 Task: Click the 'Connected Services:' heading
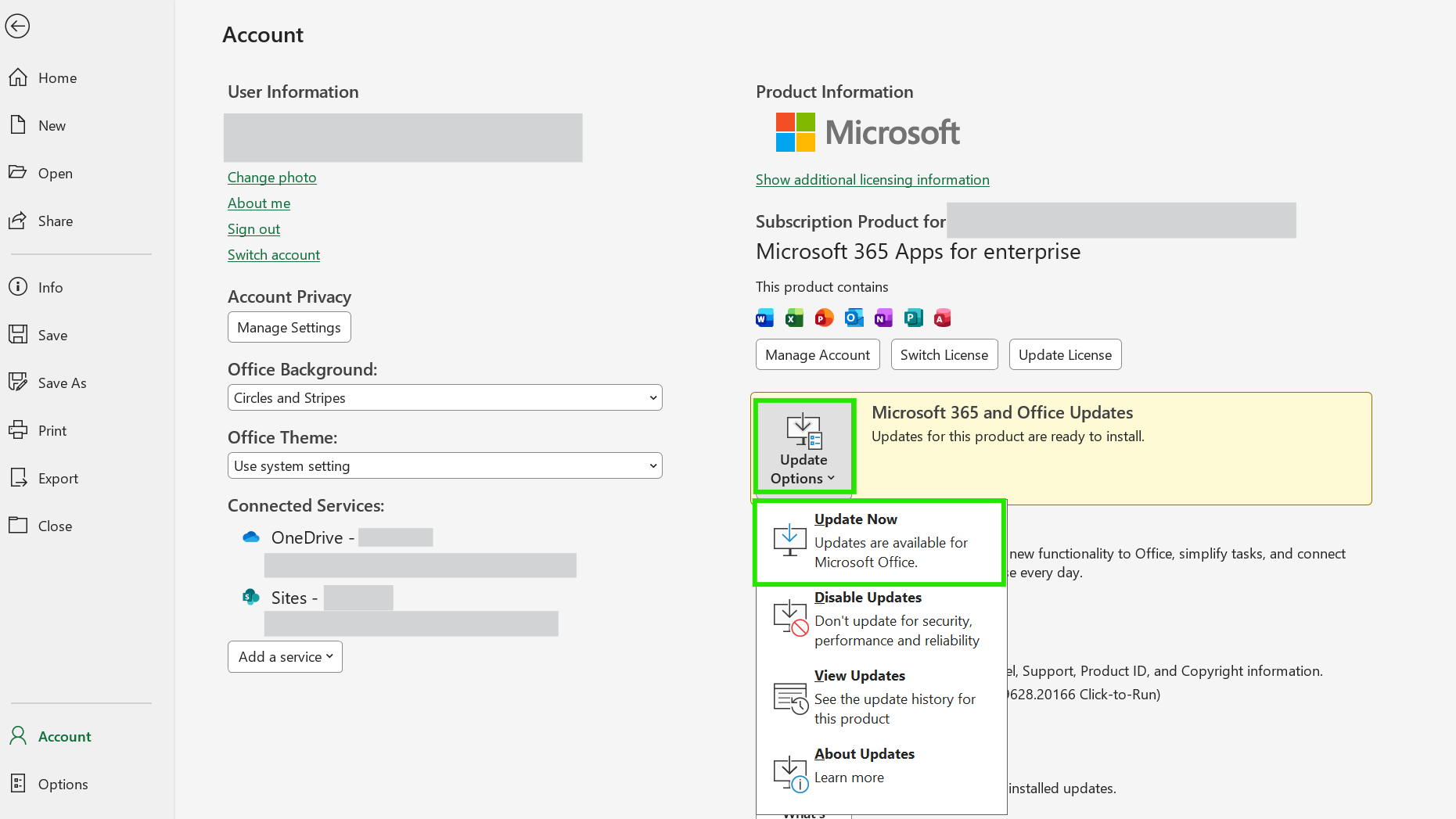[306, 505]
